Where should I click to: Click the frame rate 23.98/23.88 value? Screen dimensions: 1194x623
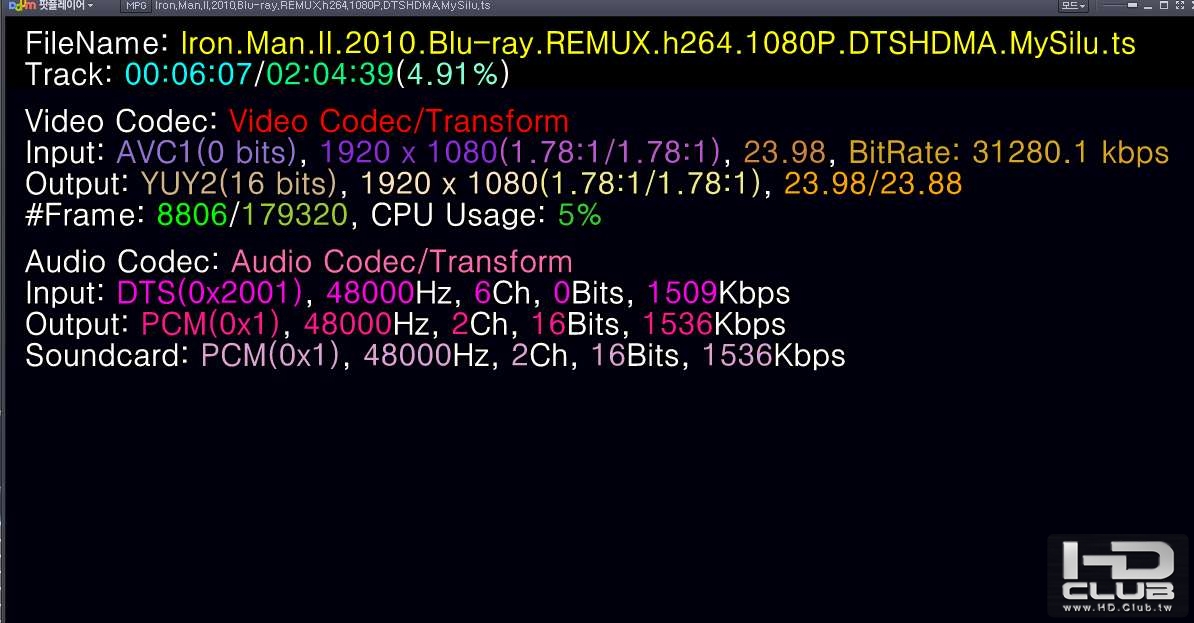tap(873, 184)
